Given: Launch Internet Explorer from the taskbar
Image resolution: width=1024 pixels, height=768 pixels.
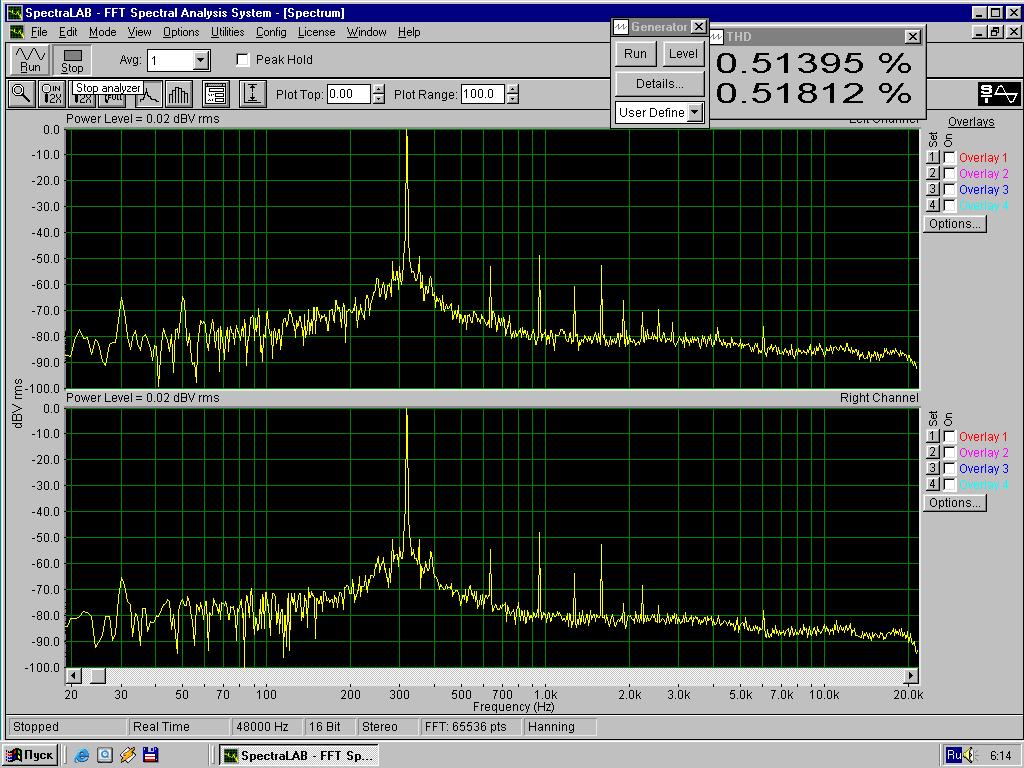Looking at the screenshot, I should (82, 755).
